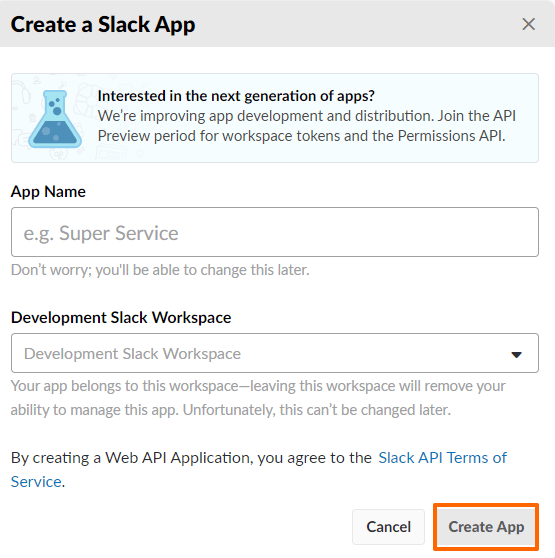This screenshot has width=555, height=558.
Task: Click the 'Don't worry; you'll be able to change this later.' hint
Action: coord(160,270)
